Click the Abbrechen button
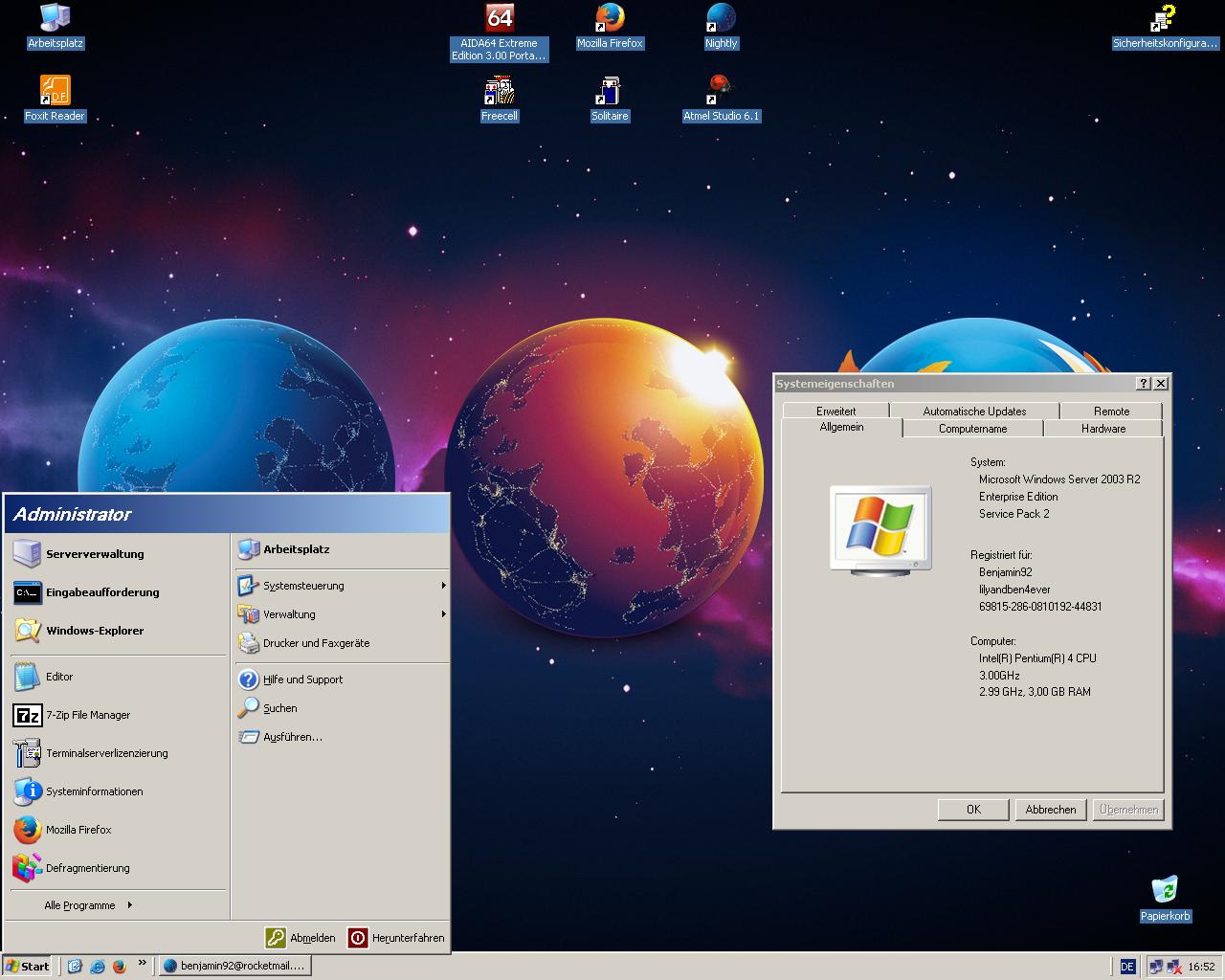This screenshot has height=980, width=1225. pos(1050,810)
